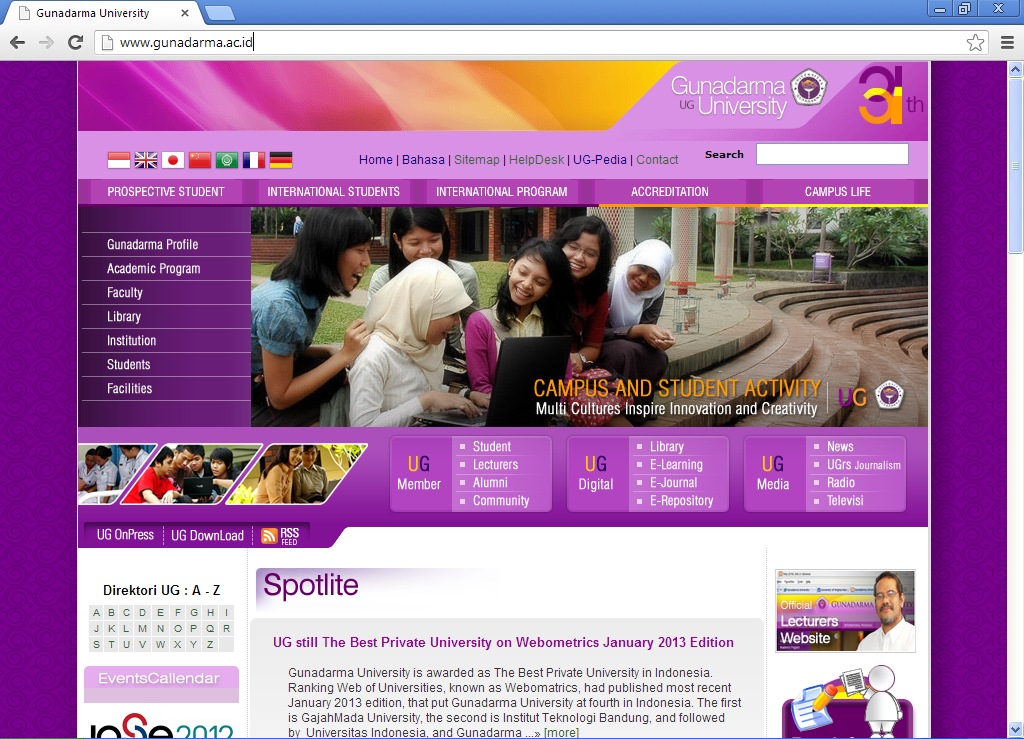Open Lecturers under UG Member
1024x739 pixels.
tap(495, 465)
